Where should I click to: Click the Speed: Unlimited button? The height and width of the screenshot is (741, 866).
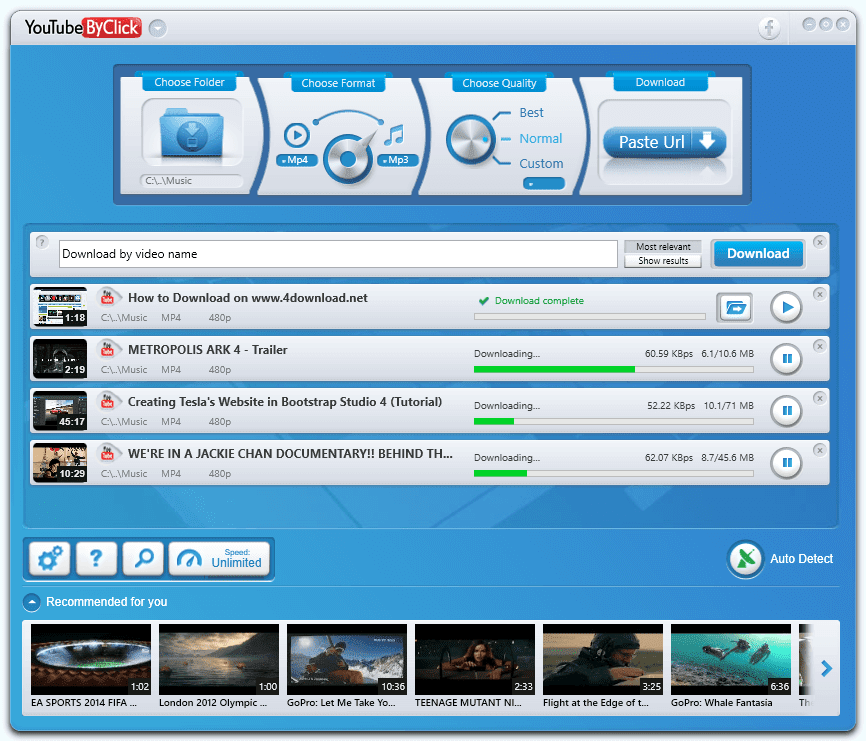(x=219, y=559)
